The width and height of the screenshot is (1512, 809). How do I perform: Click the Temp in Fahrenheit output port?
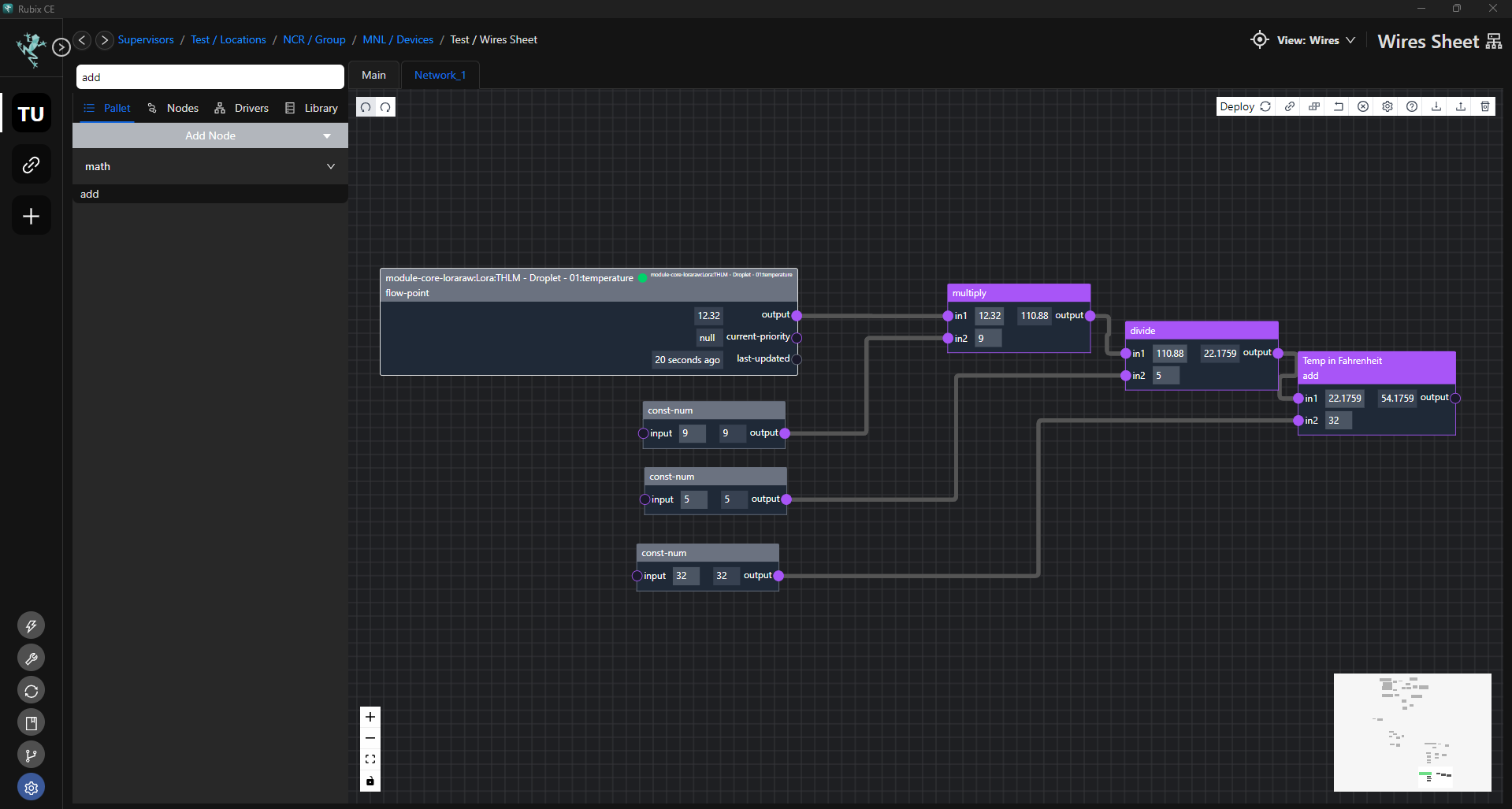point(1455,398)
